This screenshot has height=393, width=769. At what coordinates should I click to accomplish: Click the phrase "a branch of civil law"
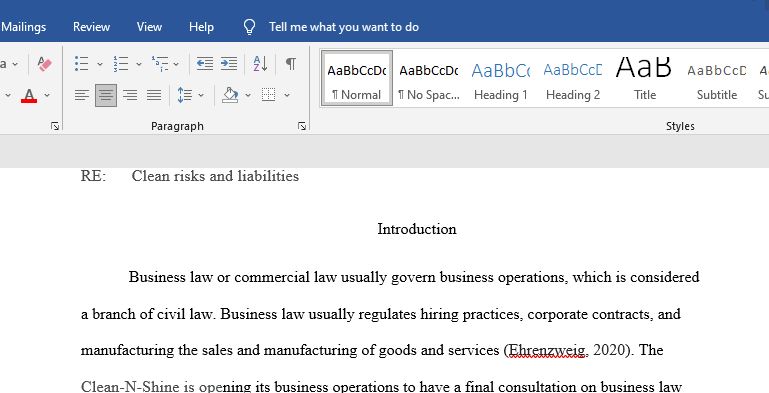[147, 314]
